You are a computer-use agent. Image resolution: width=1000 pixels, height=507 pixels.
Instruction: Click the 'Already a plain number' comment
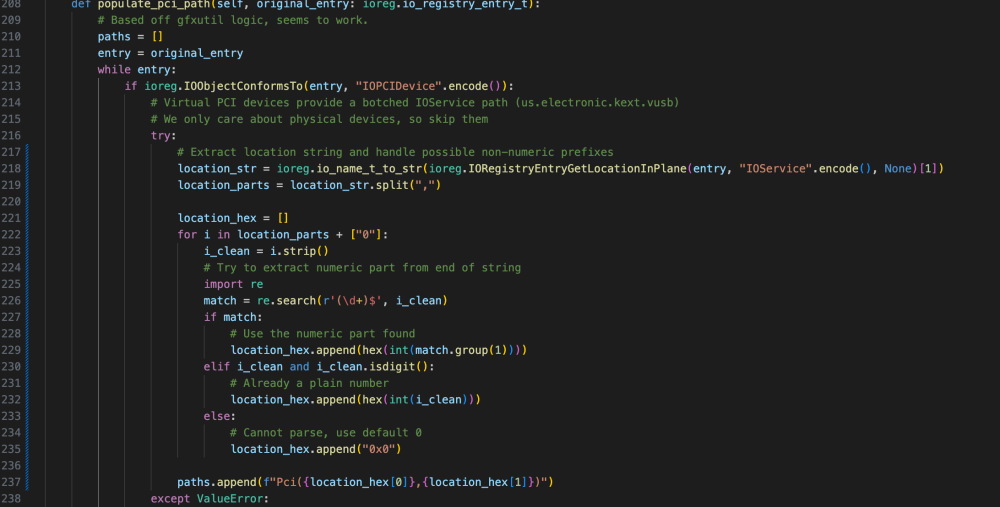[x=309, y=383]
